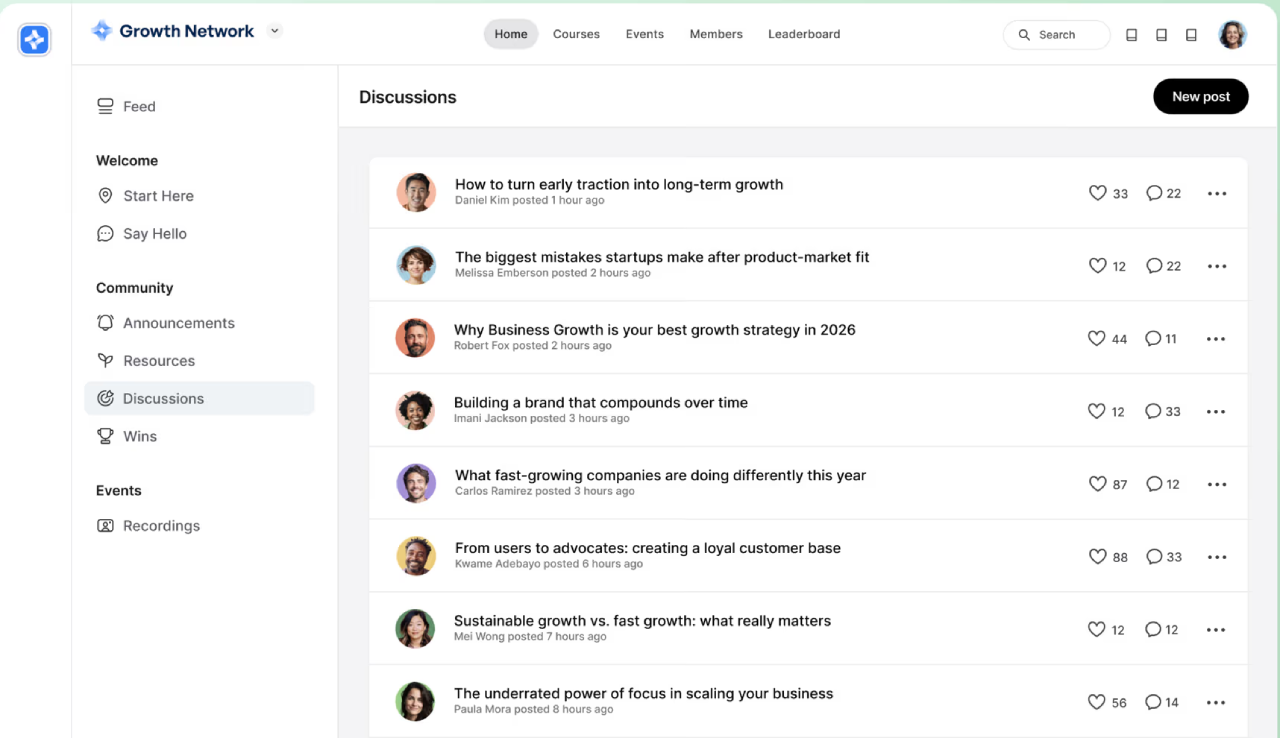Open 'Why Business Growth is your best growth strategy' post

click(655, 330)
